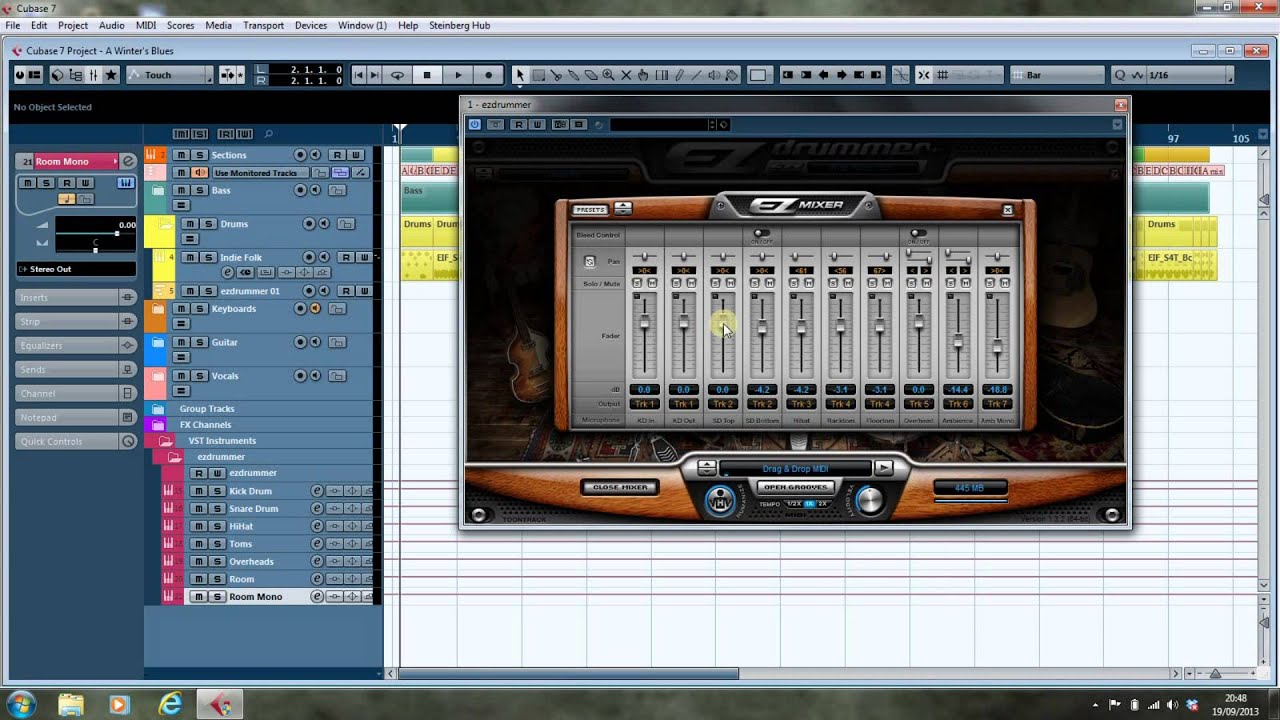Select the Zoom magnifier tool
Viewport: 1280px width, 720px height.
[609, 75]
